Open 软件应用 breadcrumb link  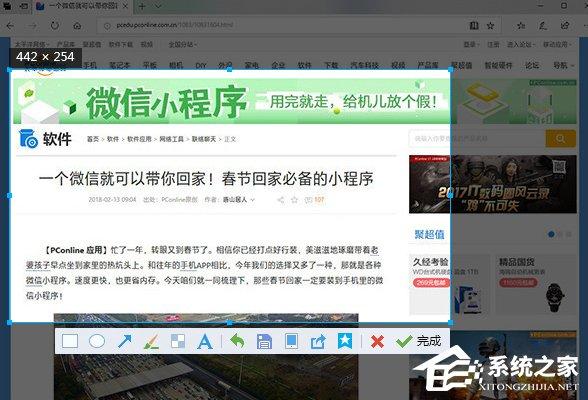[x=139, y=139]
